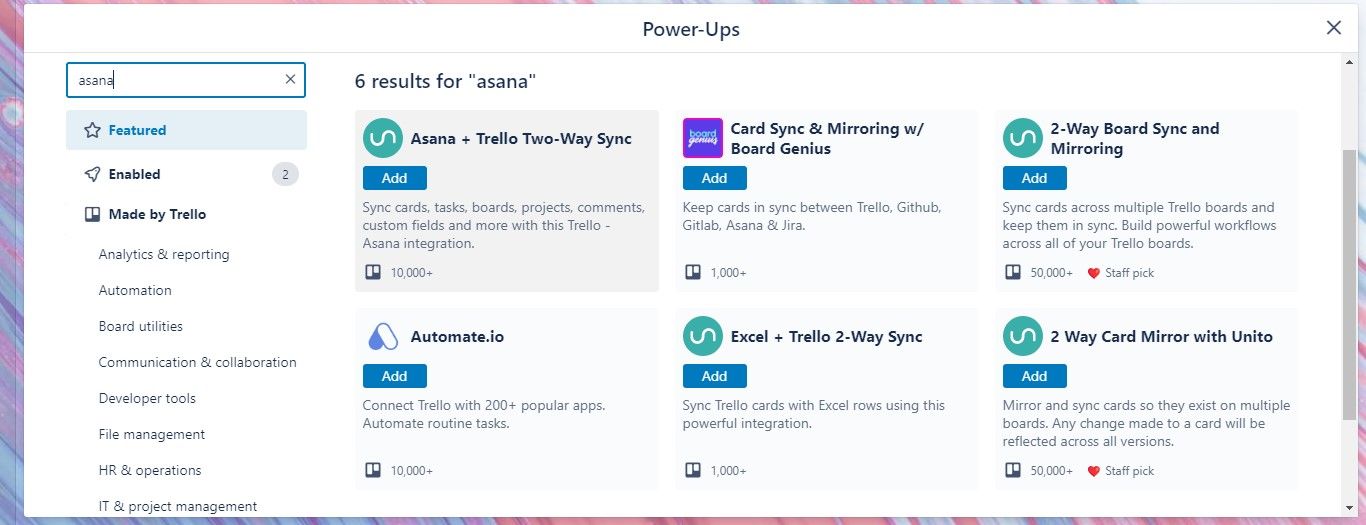Open Communication & collaboration category
The height and width of the screenshot is (525, 1366).
pos(197,362)
